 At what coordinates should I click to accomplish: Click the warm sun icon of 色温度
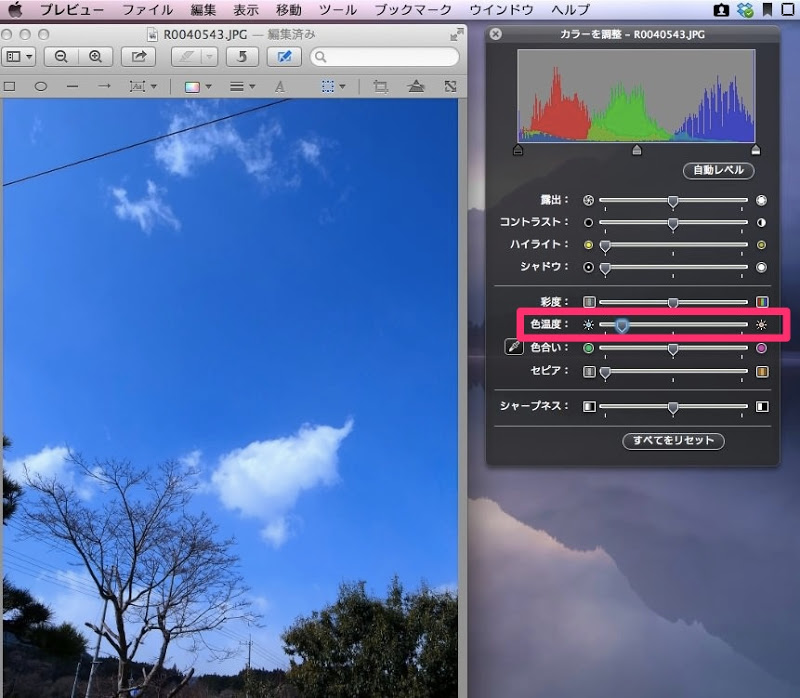coord(761,325)
